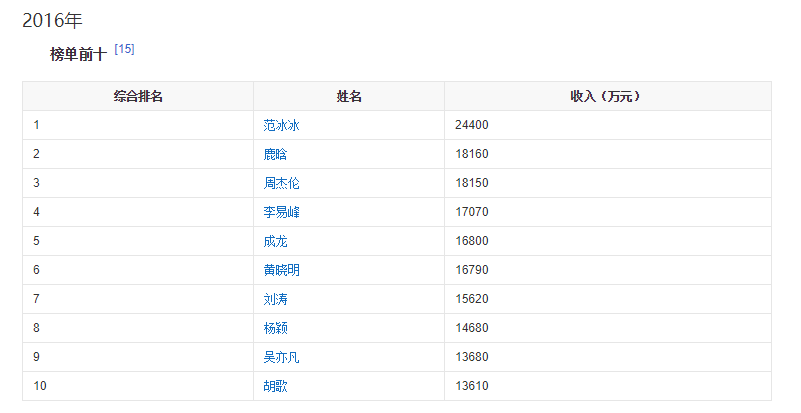Viewport: 801px width, 413px height.
Task: Click the 鹿晗 link in the table
Action: pyautogui.click(x=275, y=154)
